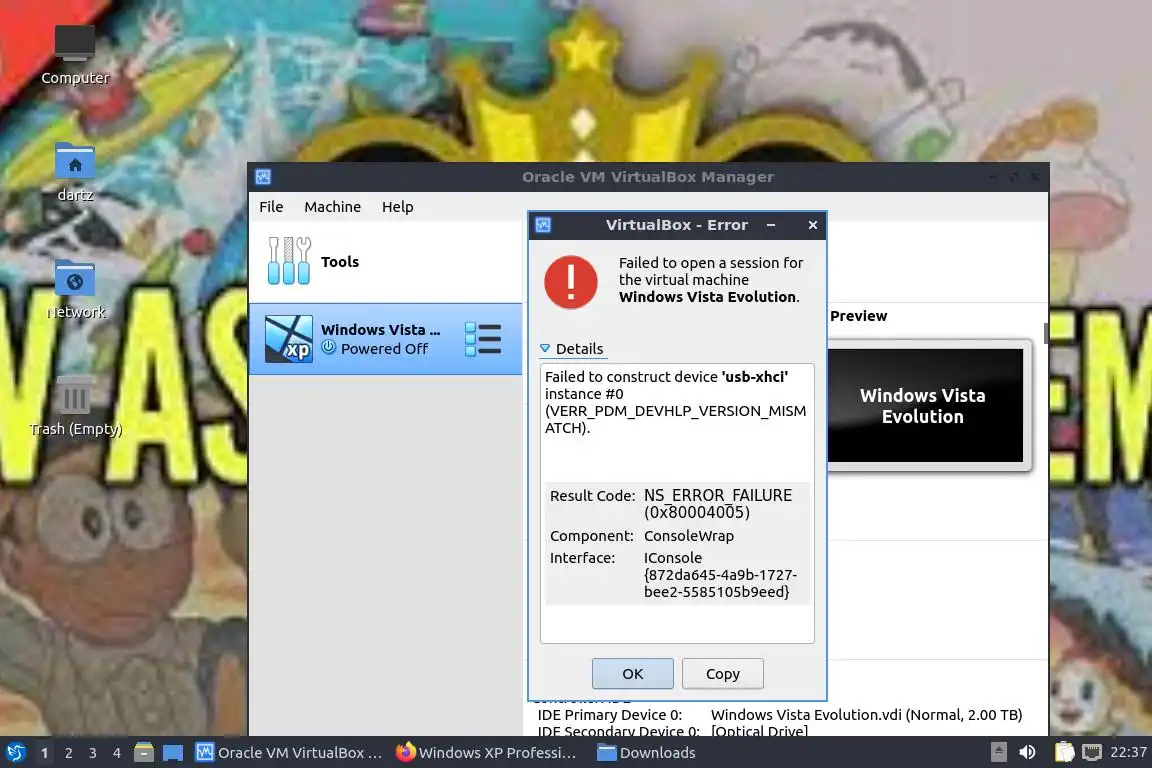Click the show desktop taskbar icon
1152x768 pixels.
pos(173,753)
